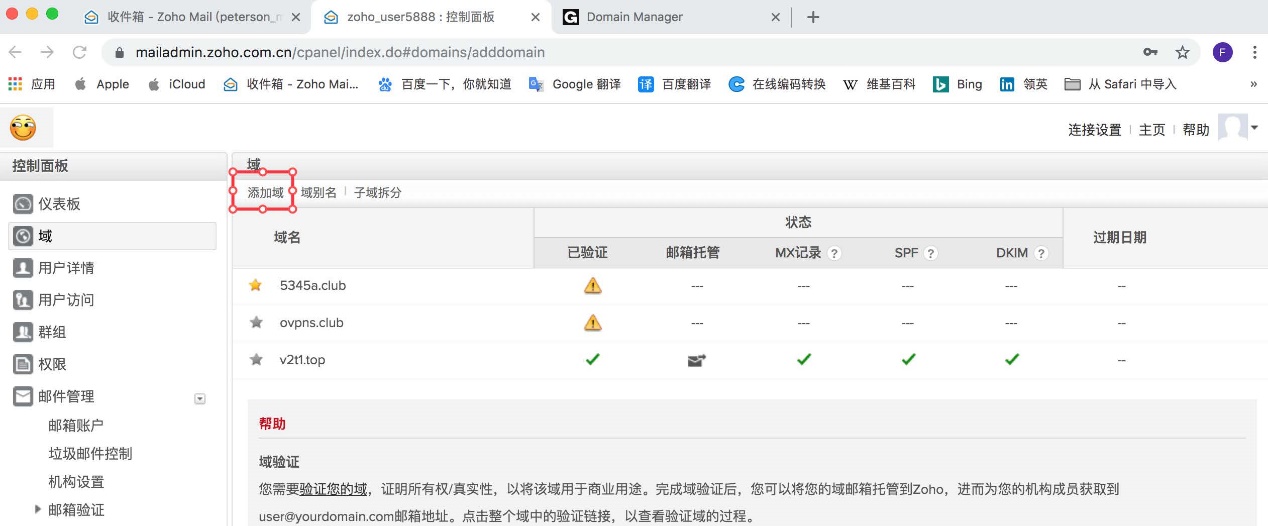Click help icon next to DKIM

point(1041,254)
